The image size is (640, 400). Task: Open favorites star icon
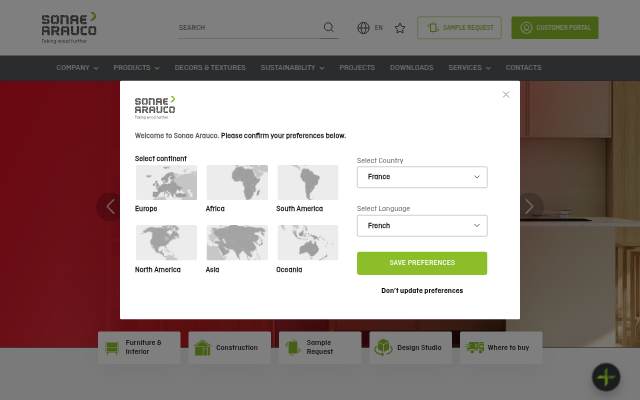400,28
